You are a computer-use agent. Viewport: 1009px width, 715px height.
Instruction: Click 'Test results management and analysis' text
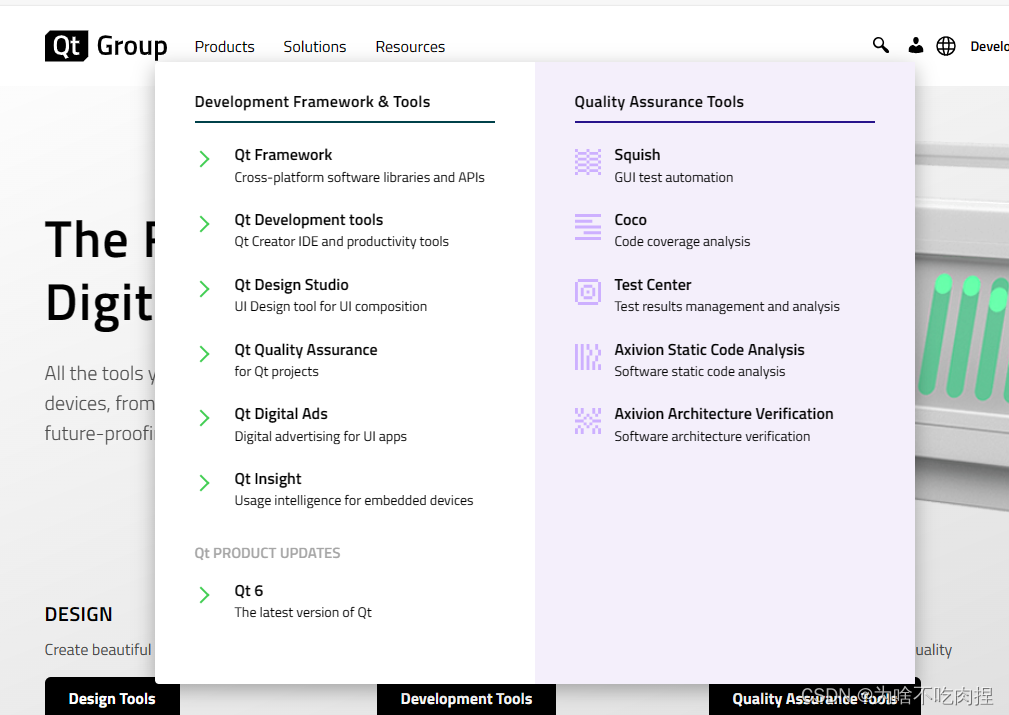[727, 306]
